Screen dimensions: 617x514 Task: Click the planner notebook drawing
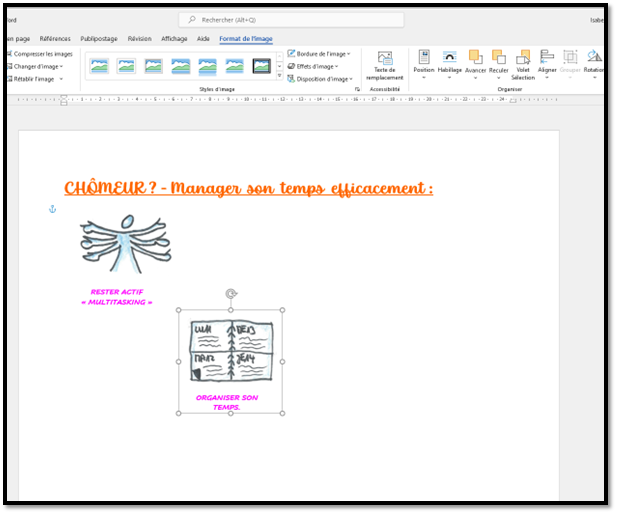coord(231,351)
